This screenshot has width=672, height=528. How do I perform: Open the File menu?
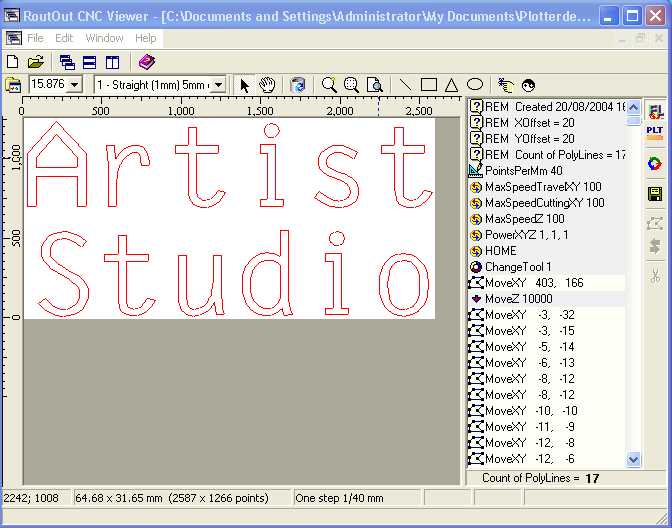pos(35,38)
